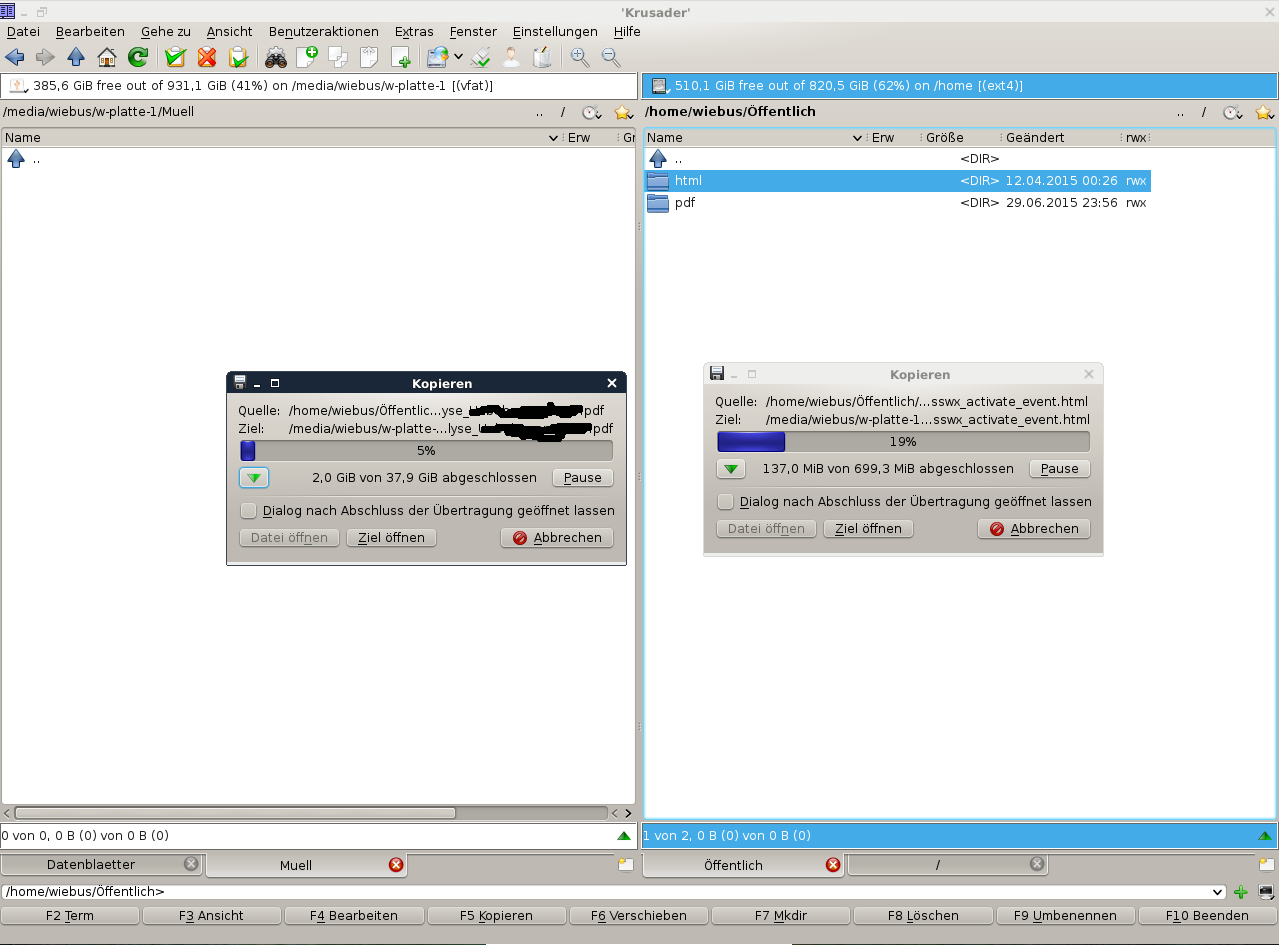Click the page with green plus badge icon
1279x945 pixels.
(x=306, y=57)
